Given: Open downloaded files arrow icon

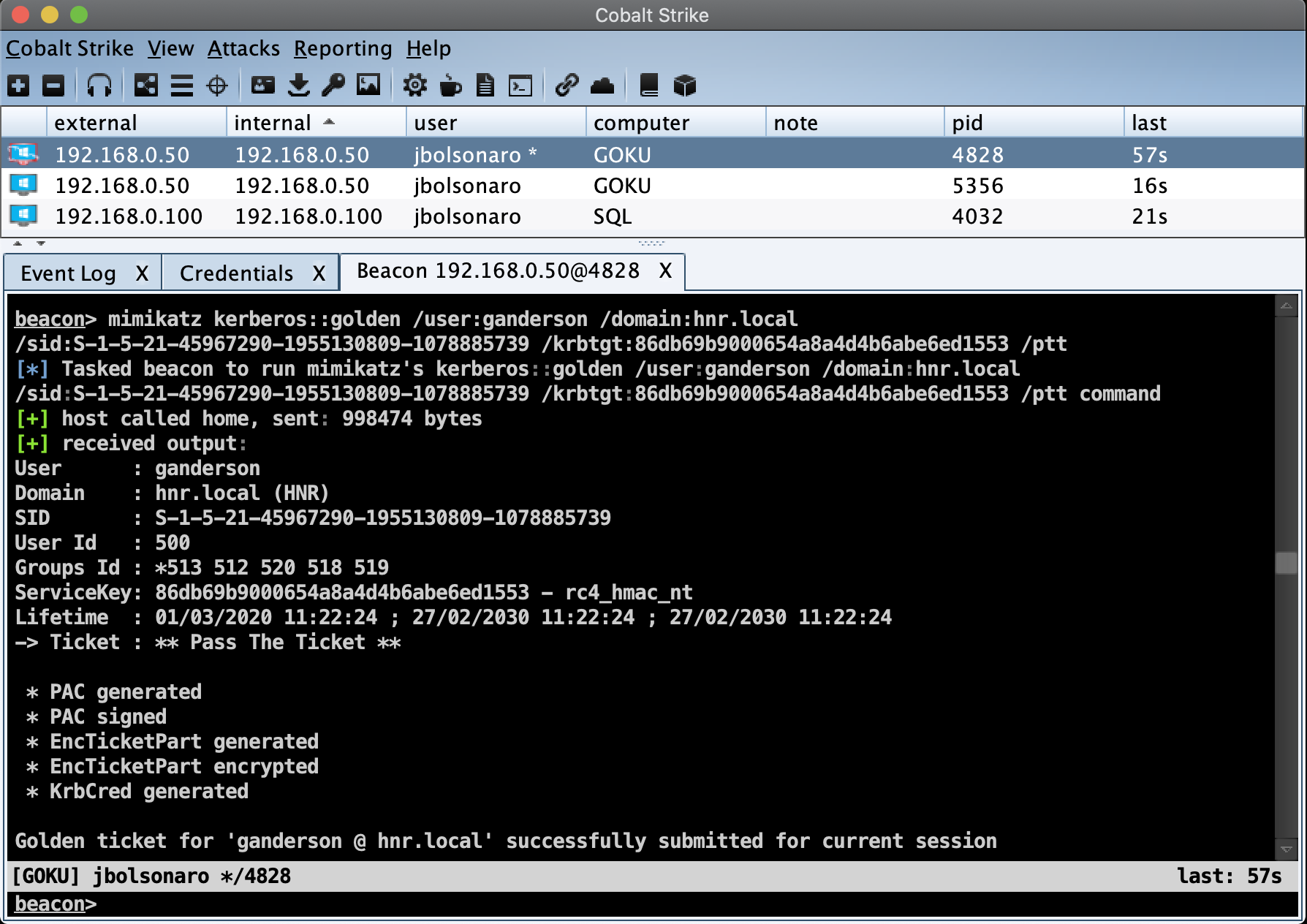Looking at the screenshot, I should [x=298, y=86].
